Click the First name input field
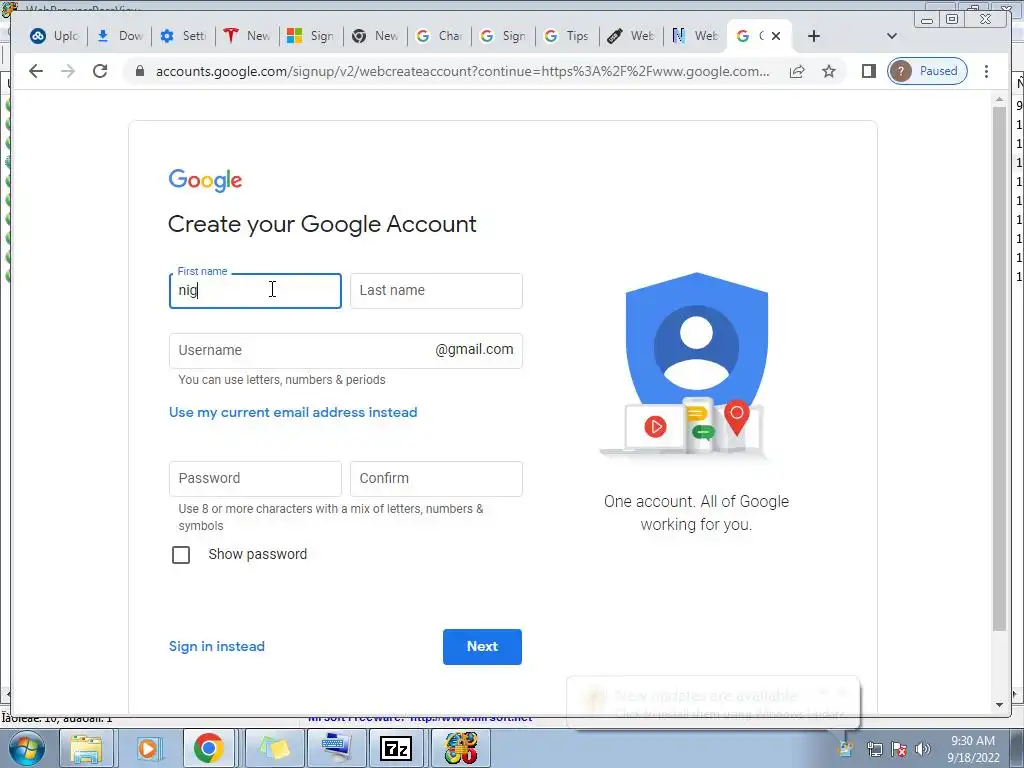 (255, 291)
